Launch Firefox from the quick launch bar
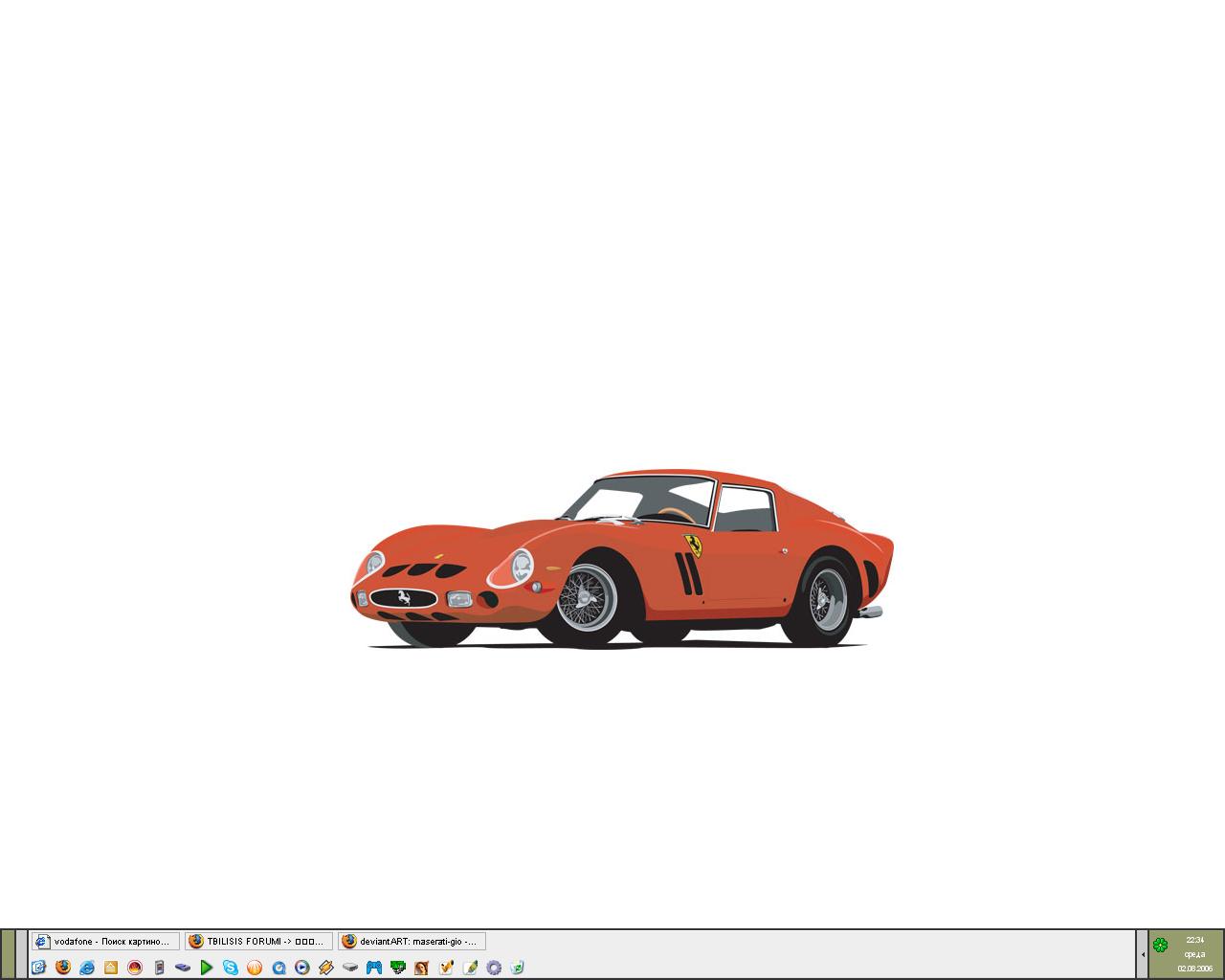The image size is (1225, 980). coord(63,968)
